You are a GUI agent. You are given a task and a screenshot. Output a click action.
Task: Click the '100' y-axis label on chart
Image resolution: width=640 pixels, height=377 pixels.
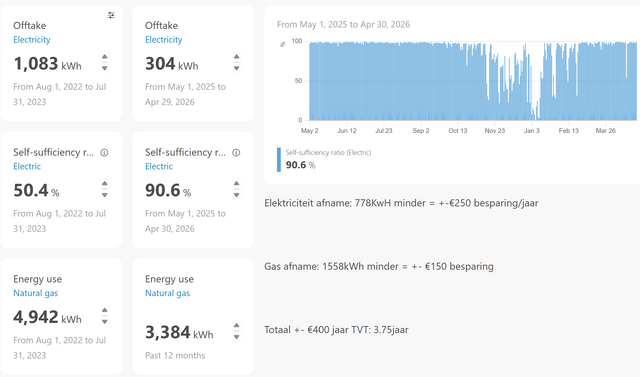(x=297, y=41)
